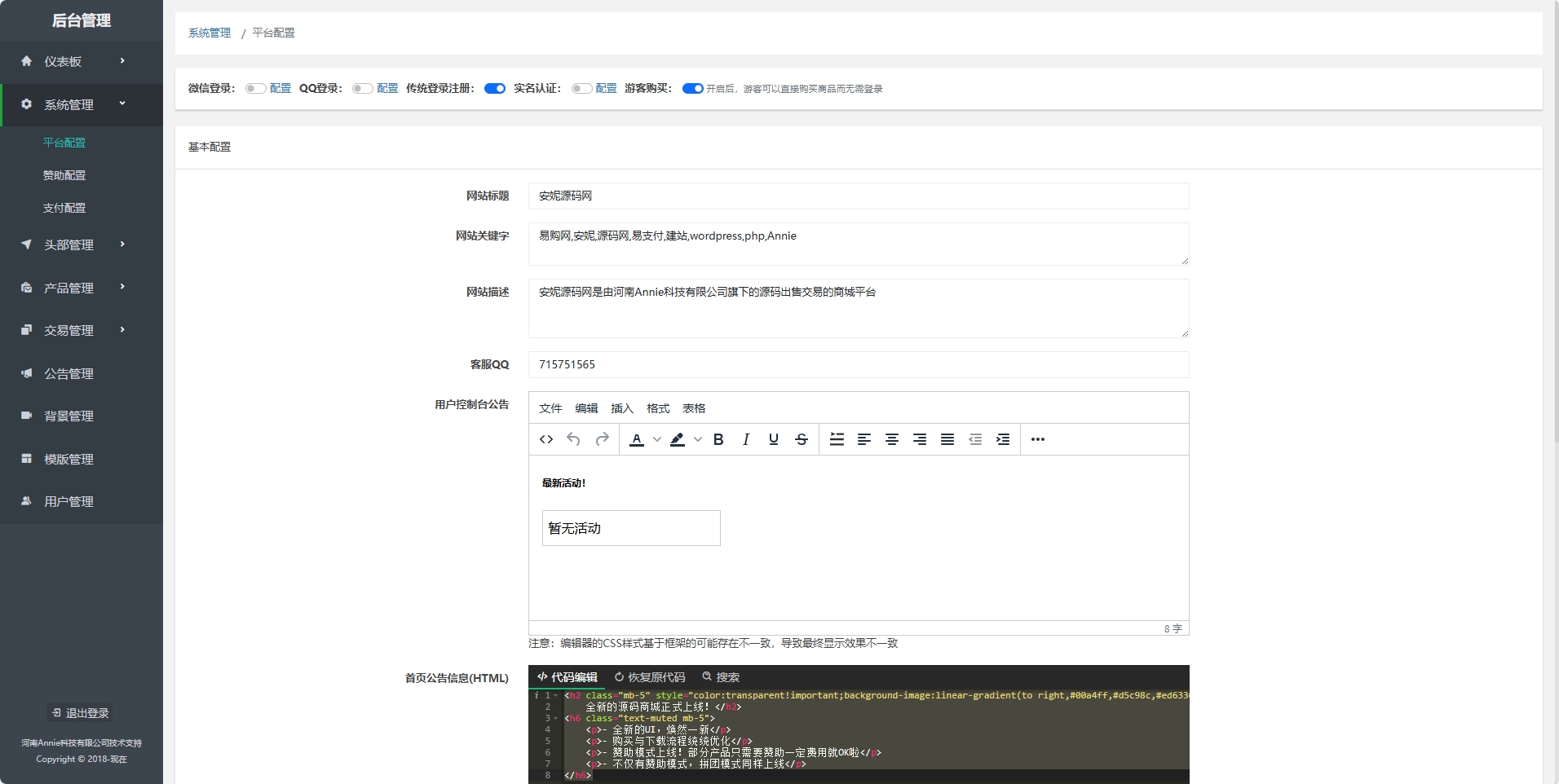This screenshot has height=784, width=1559.
Task: Open the highlight color dropdown arrow
Action: [x=698, y=439]
